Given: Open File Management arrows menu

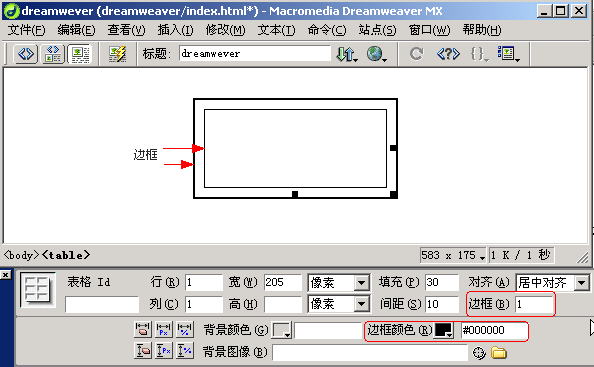Looking at the screenshot, I should click(x=347, y=54).
